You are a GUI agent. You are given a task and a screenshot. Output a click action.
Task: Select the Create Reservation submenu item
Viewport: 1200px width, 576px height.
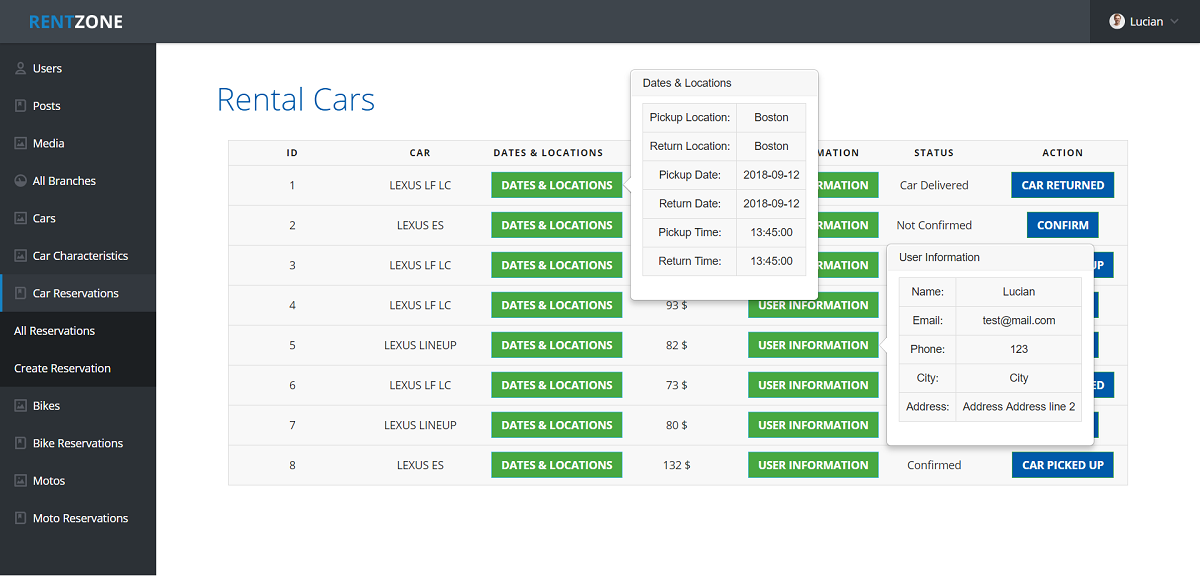click(62, 368)
